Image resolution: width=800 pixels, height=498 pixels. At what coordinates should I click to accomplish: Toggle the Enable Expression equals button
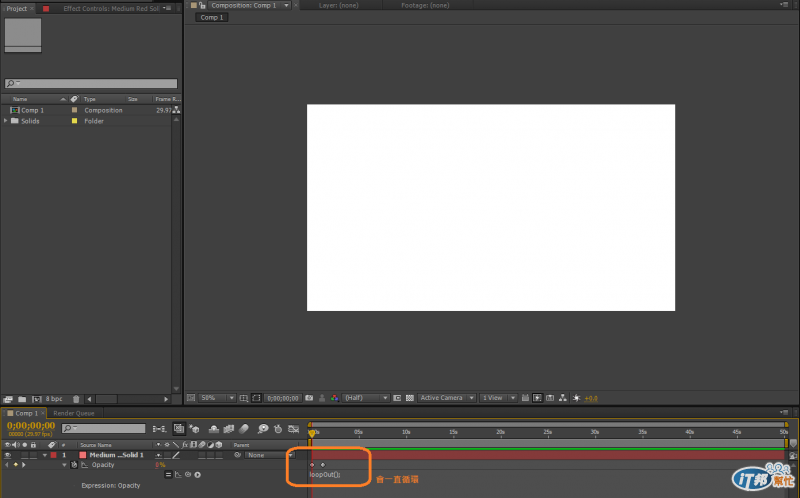(x=168, y=475)
